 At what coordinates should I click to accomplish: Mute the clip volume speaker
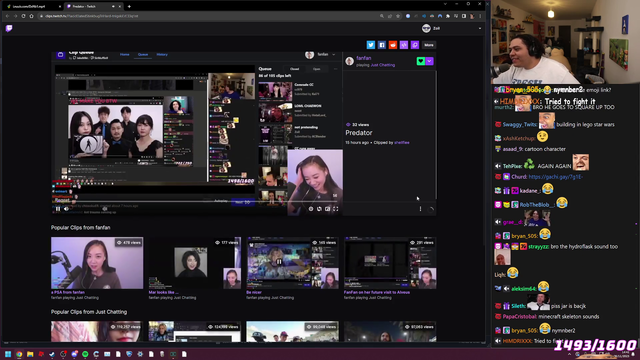point(67,209)
